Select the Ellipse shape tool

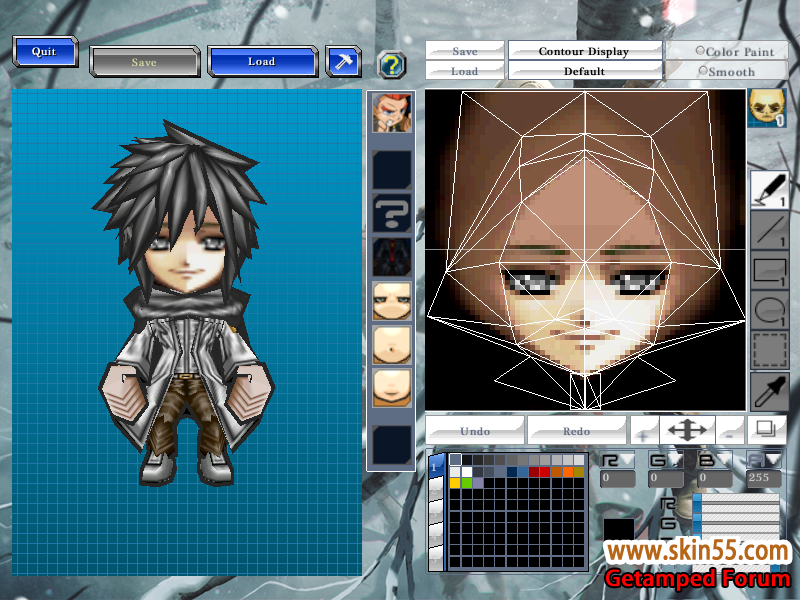tap(770, 310)
